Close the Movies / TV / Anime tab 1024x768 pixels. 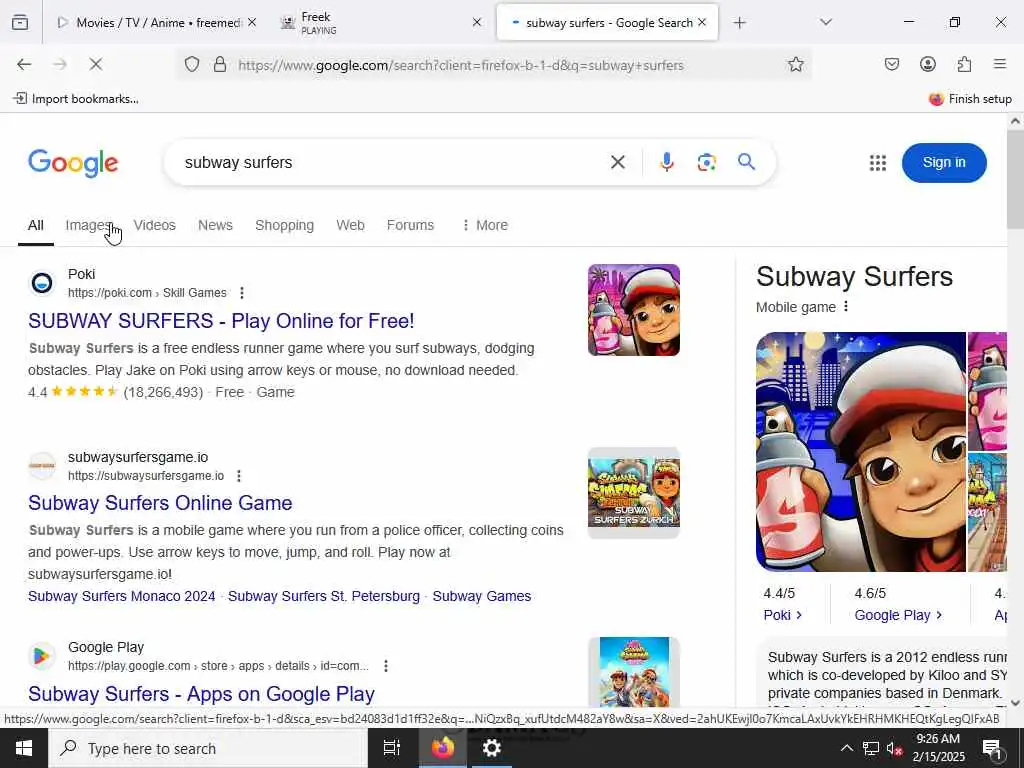pyautogui.click(x=252, y=22)
